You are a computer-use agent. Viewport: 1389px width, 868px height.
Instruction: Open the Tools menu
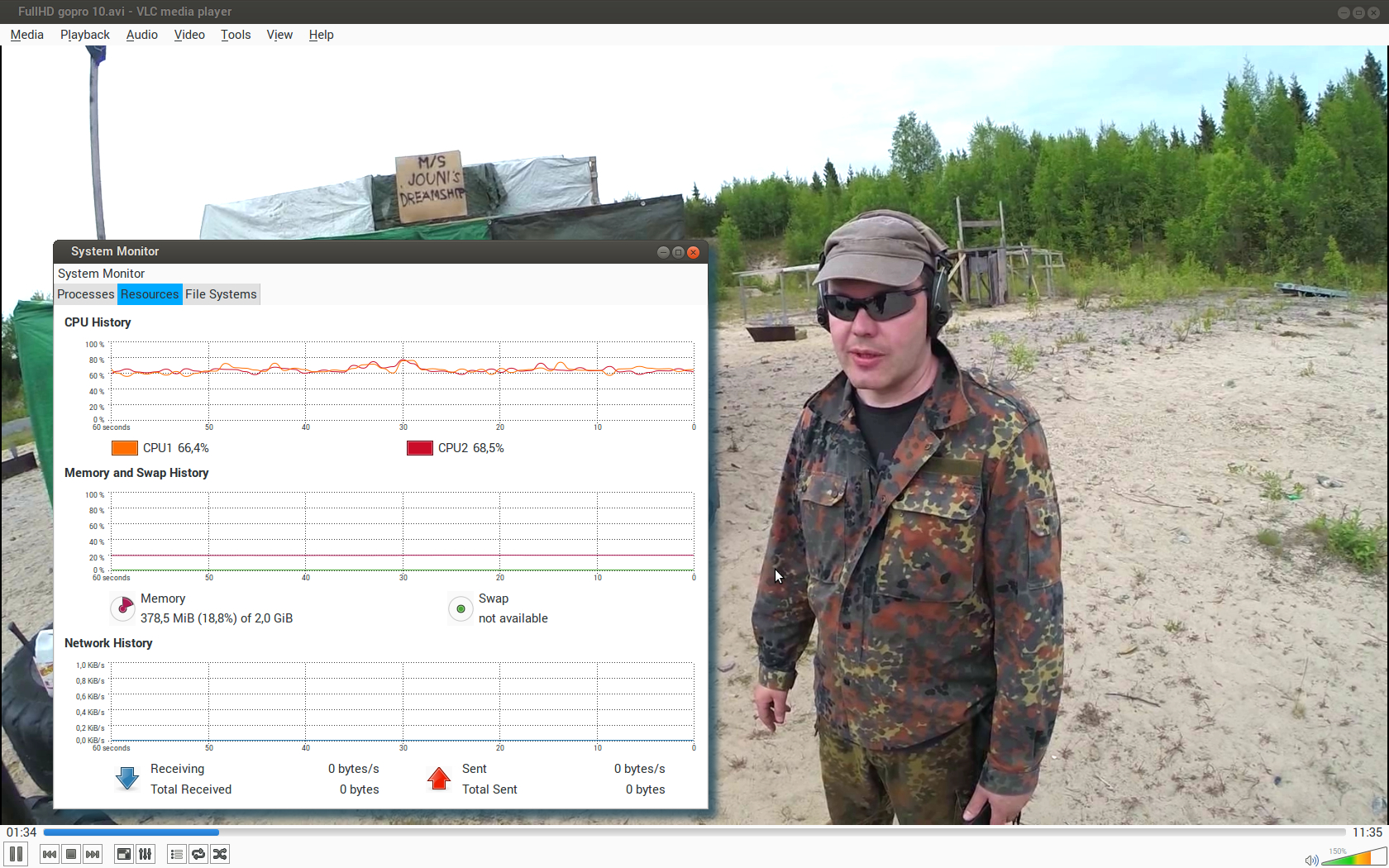[x=236, y=35]
